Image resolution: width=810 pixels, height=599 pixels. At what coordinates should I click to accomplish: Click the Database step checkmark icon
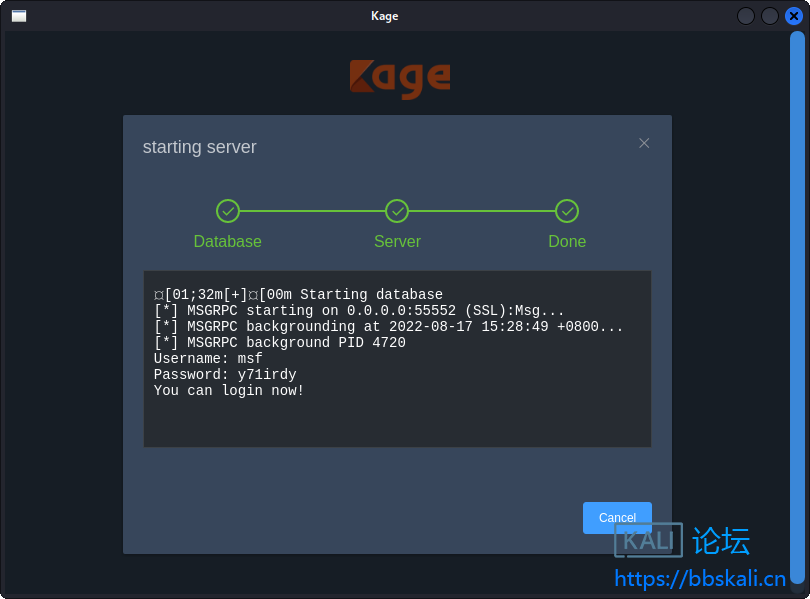tap(228, 211)
